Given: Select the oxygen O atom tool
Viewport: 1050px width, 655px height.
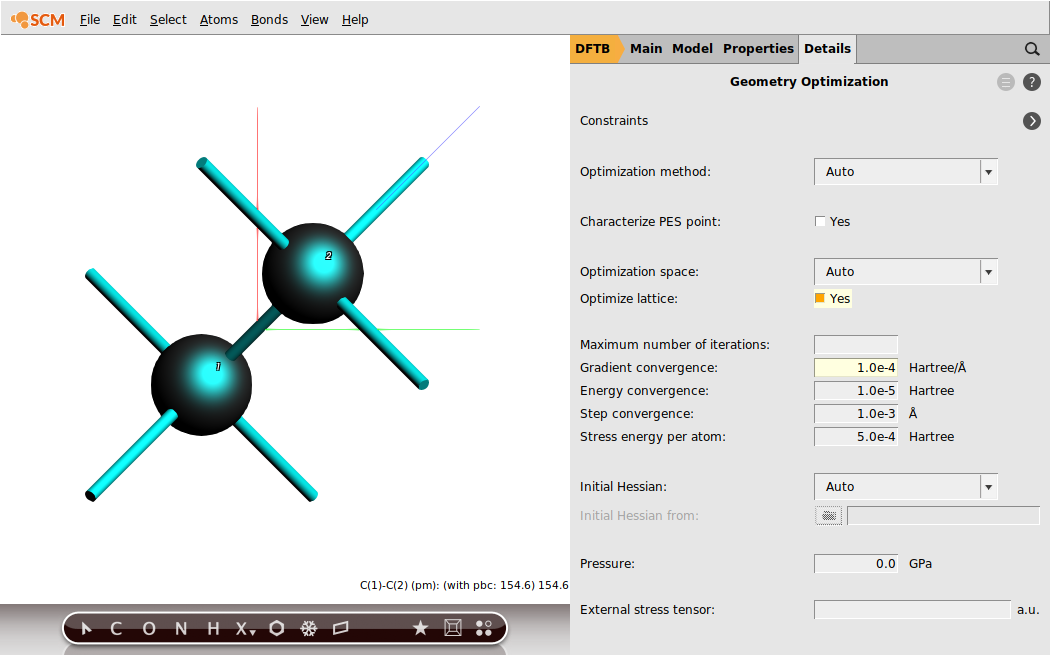Looking at the screenshot, I should coord(149,628).
